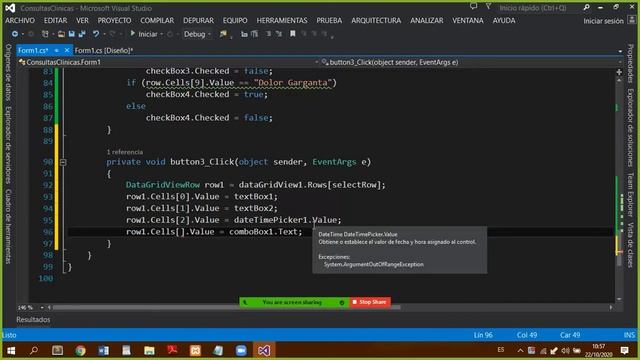
Task: Open the HERRAMIENTAS menu
Action: 282,20
